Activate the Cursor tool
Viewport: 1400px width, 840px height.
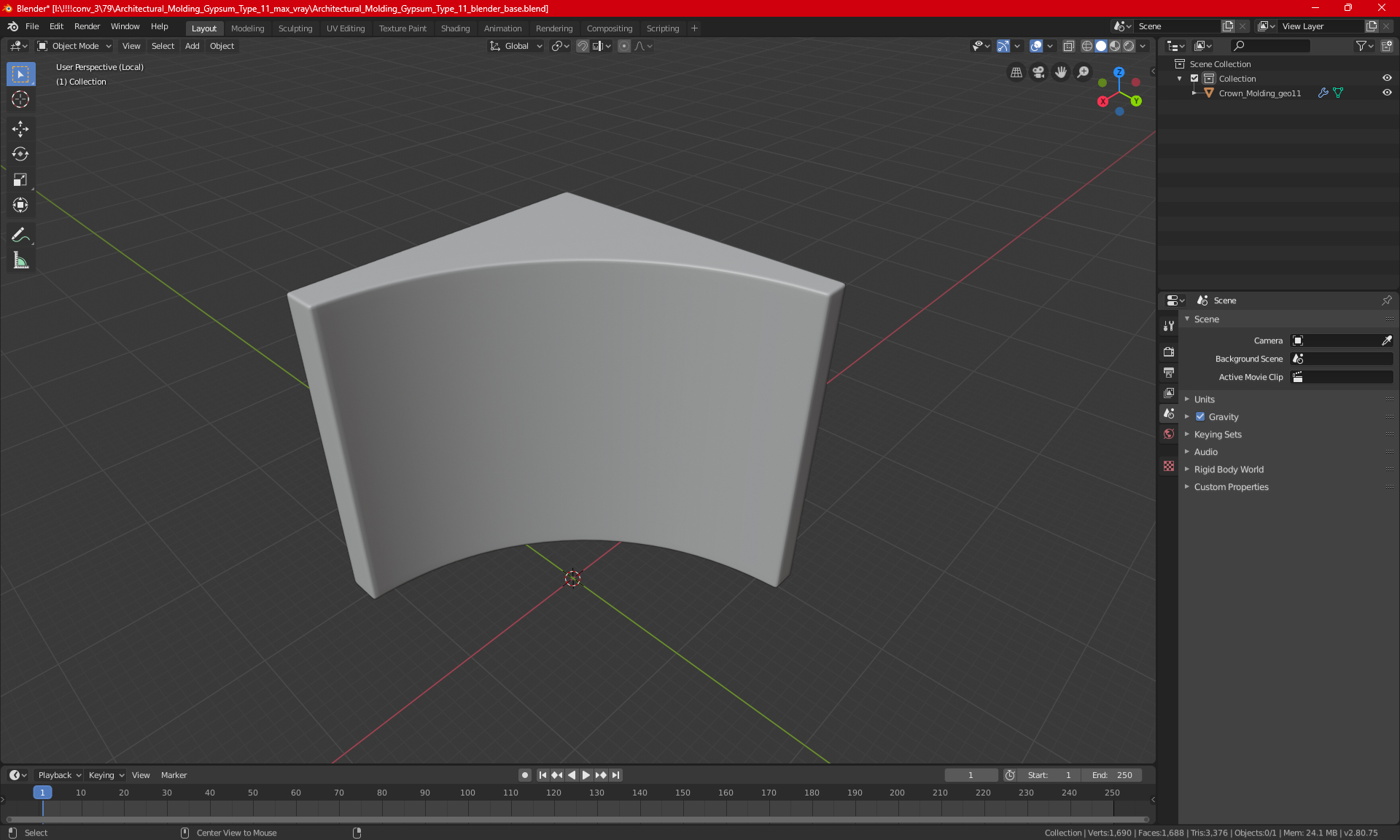tap(20, 99)
